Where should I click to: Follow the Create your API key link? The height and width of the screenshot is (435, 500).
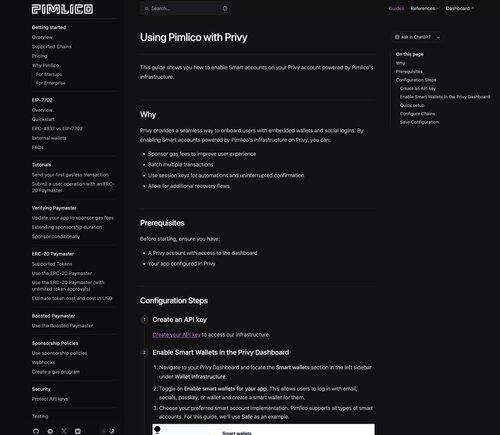[x=176, y=335]
